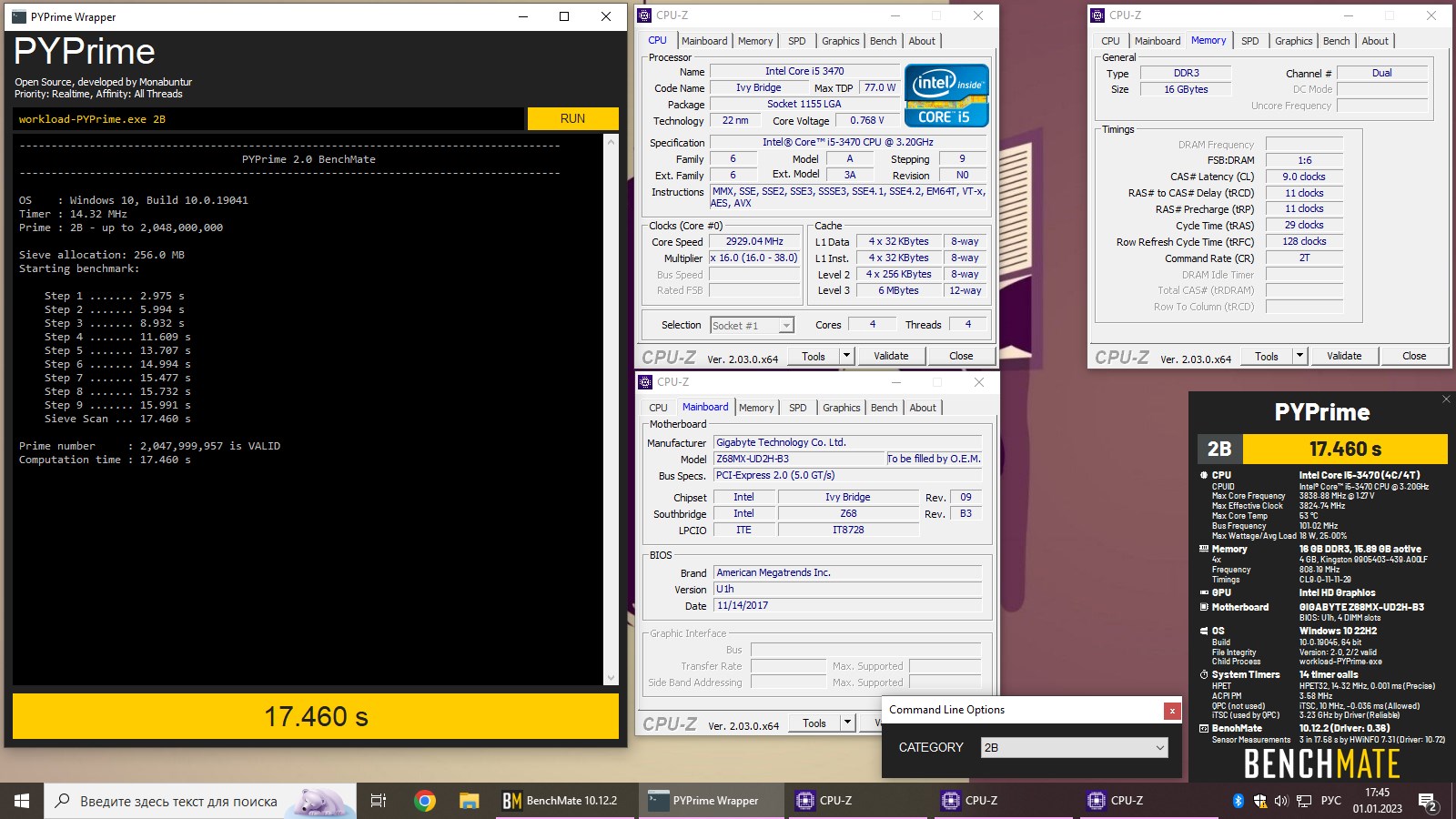Click Close in the Memory window

[x=1414, y=356]
